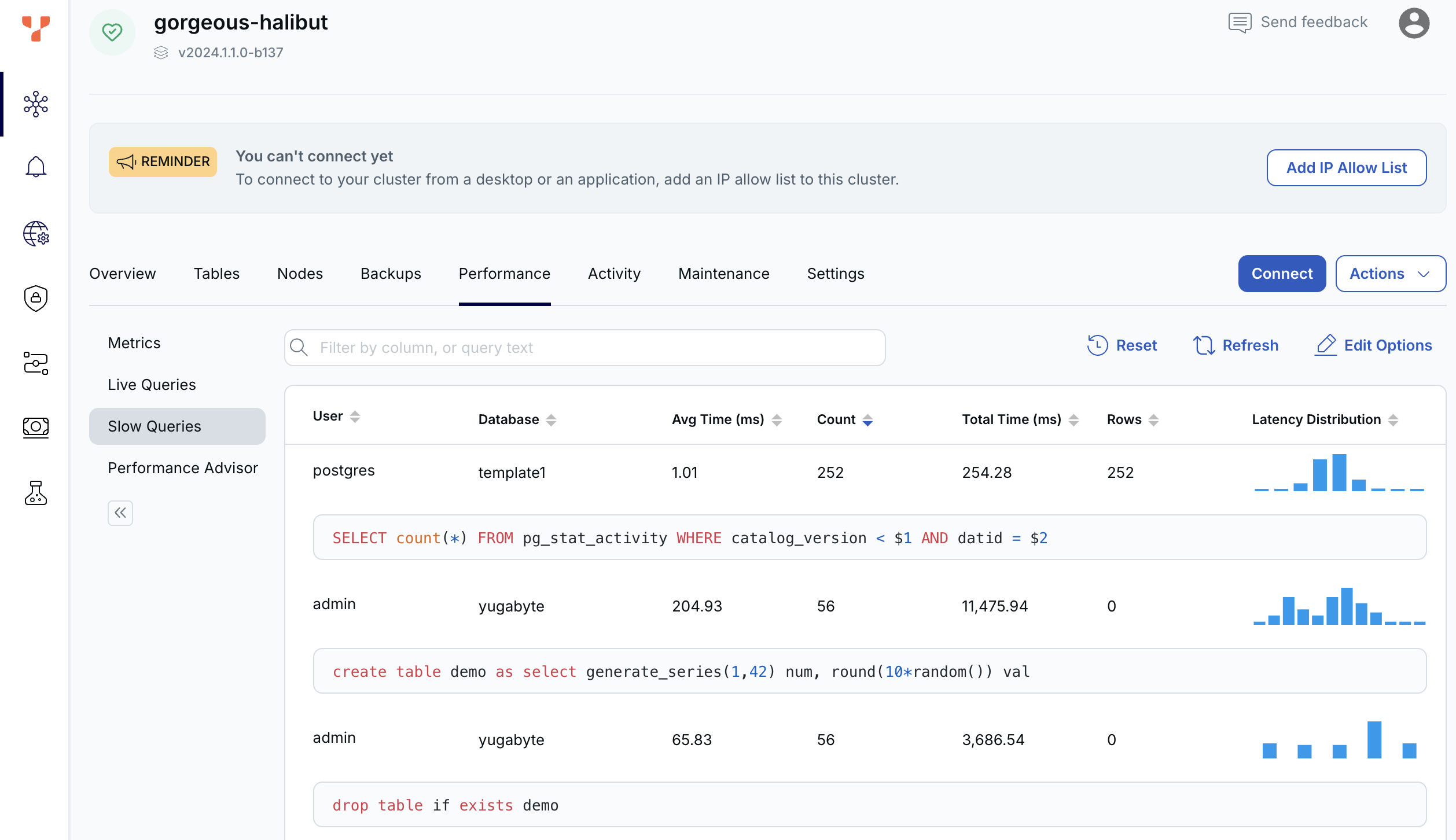Screen dimensions: 1456x840
Task: Click Performance Advisor in left panel
Action: tap(183, 467)
